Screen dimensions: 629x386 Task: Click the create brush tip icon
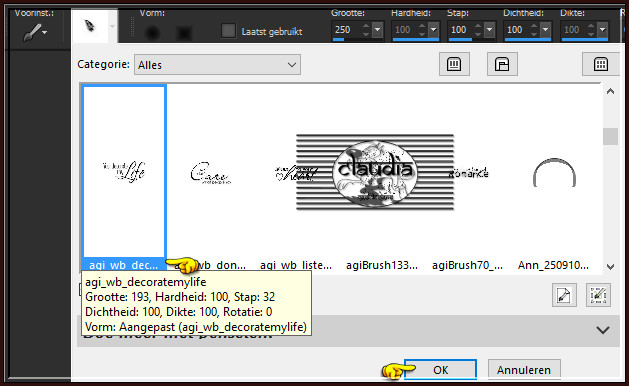[x=564, y=295]
